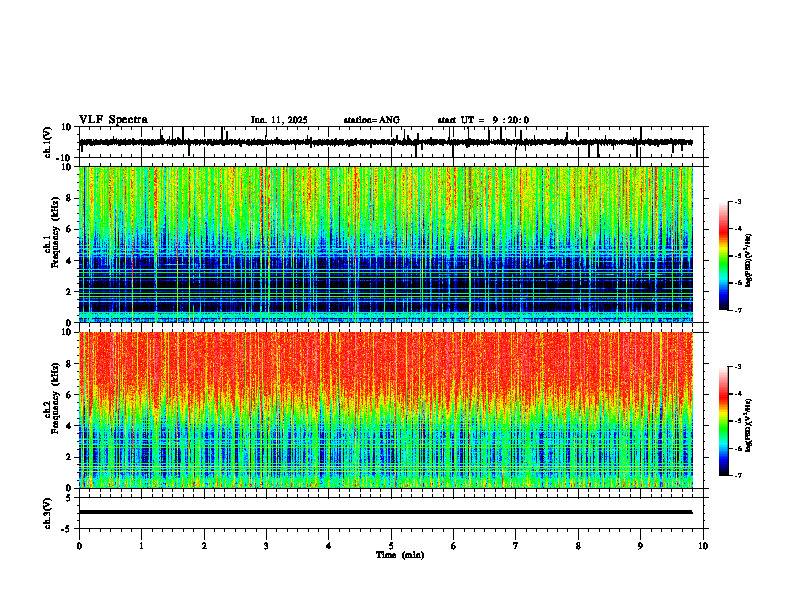Select the "start UT = 9:20:0" header text
The image size is (792, 612).
click(483, 120)
